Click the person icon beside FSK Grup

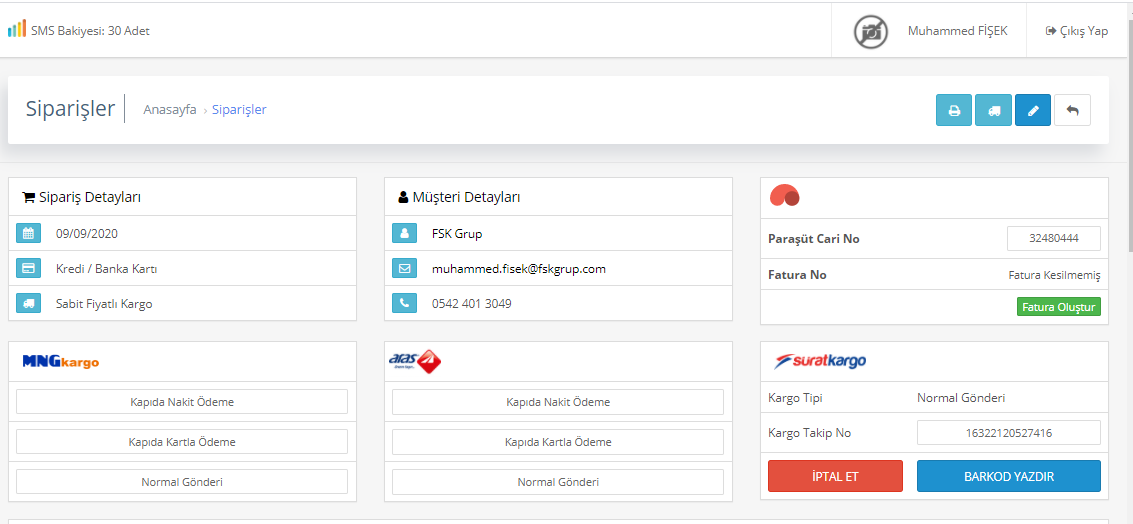(405, 233)
